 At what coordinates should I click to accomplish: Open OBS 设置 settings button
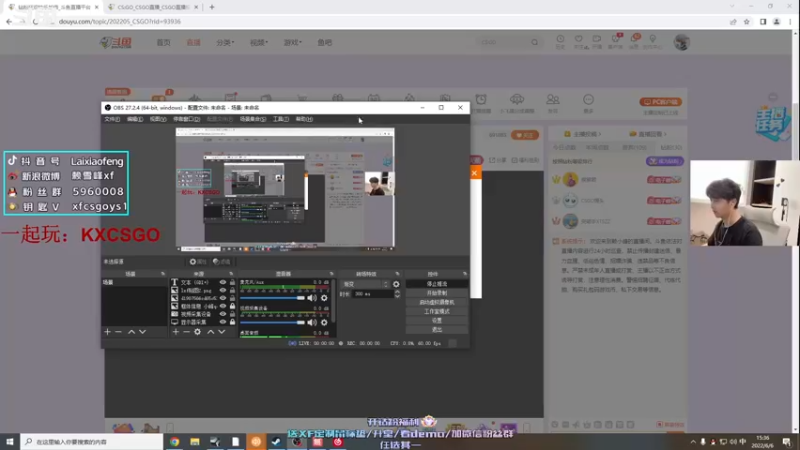coord(437,320)
